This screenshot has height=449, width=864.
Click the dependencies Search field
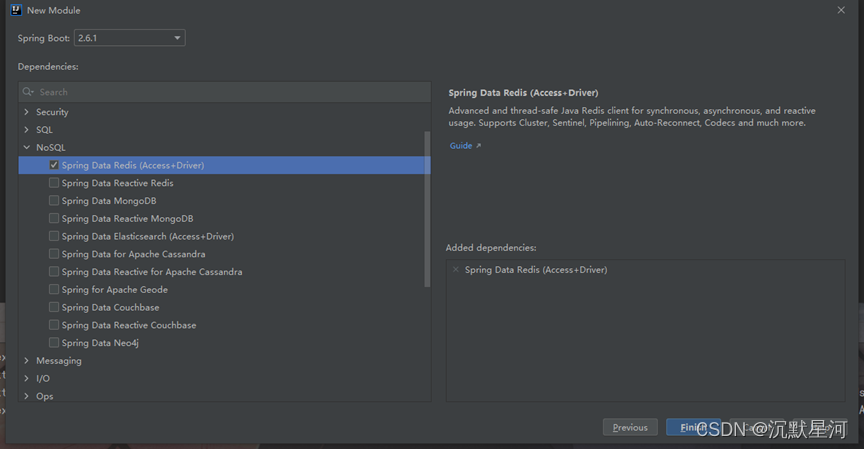tap(225, 92)
